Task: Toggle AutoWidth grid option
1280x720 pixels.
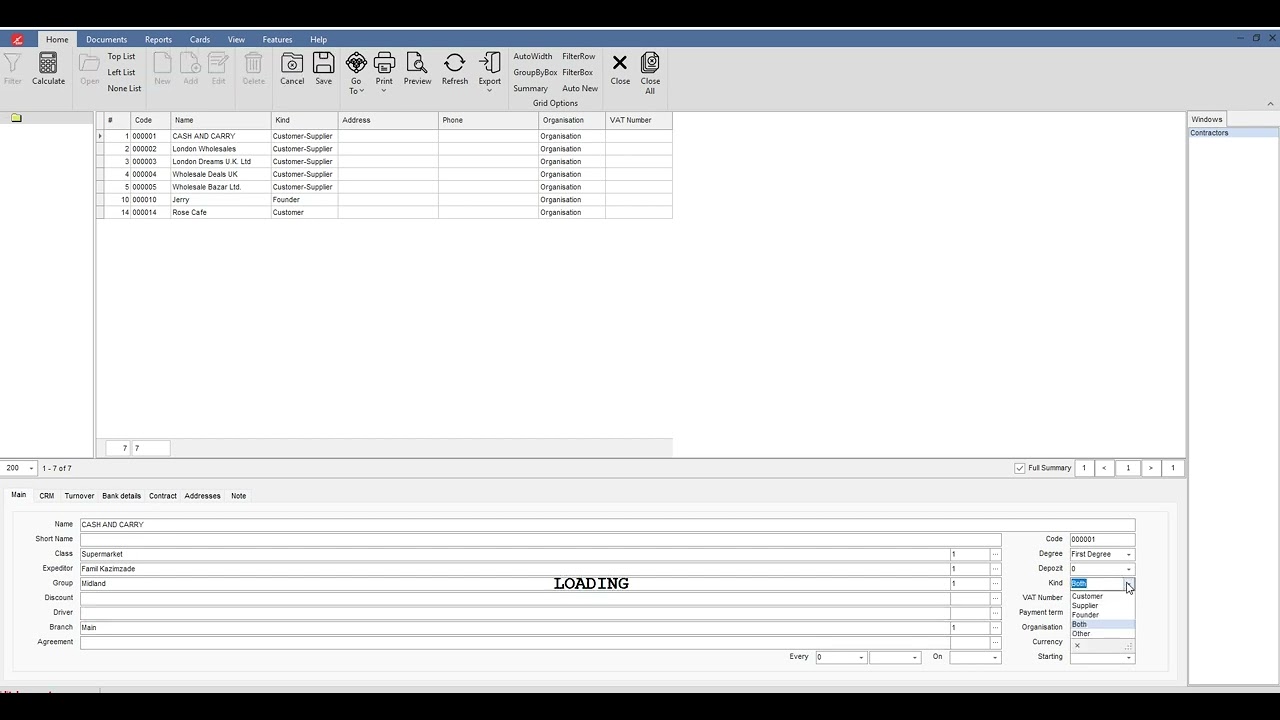Action: click(x=532, y=56)
